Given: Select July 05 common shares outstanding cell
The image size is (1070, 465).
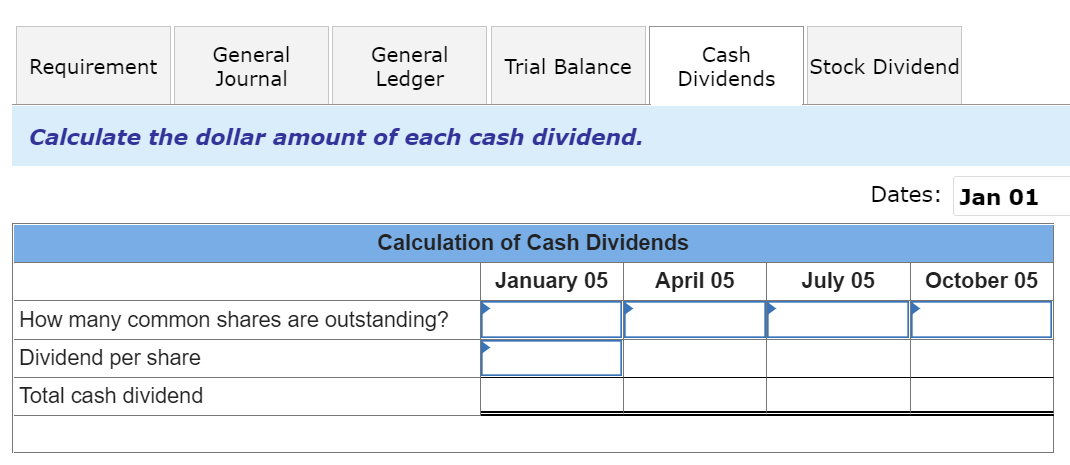Looking at the screenshot, I should (x=838, y=320).
